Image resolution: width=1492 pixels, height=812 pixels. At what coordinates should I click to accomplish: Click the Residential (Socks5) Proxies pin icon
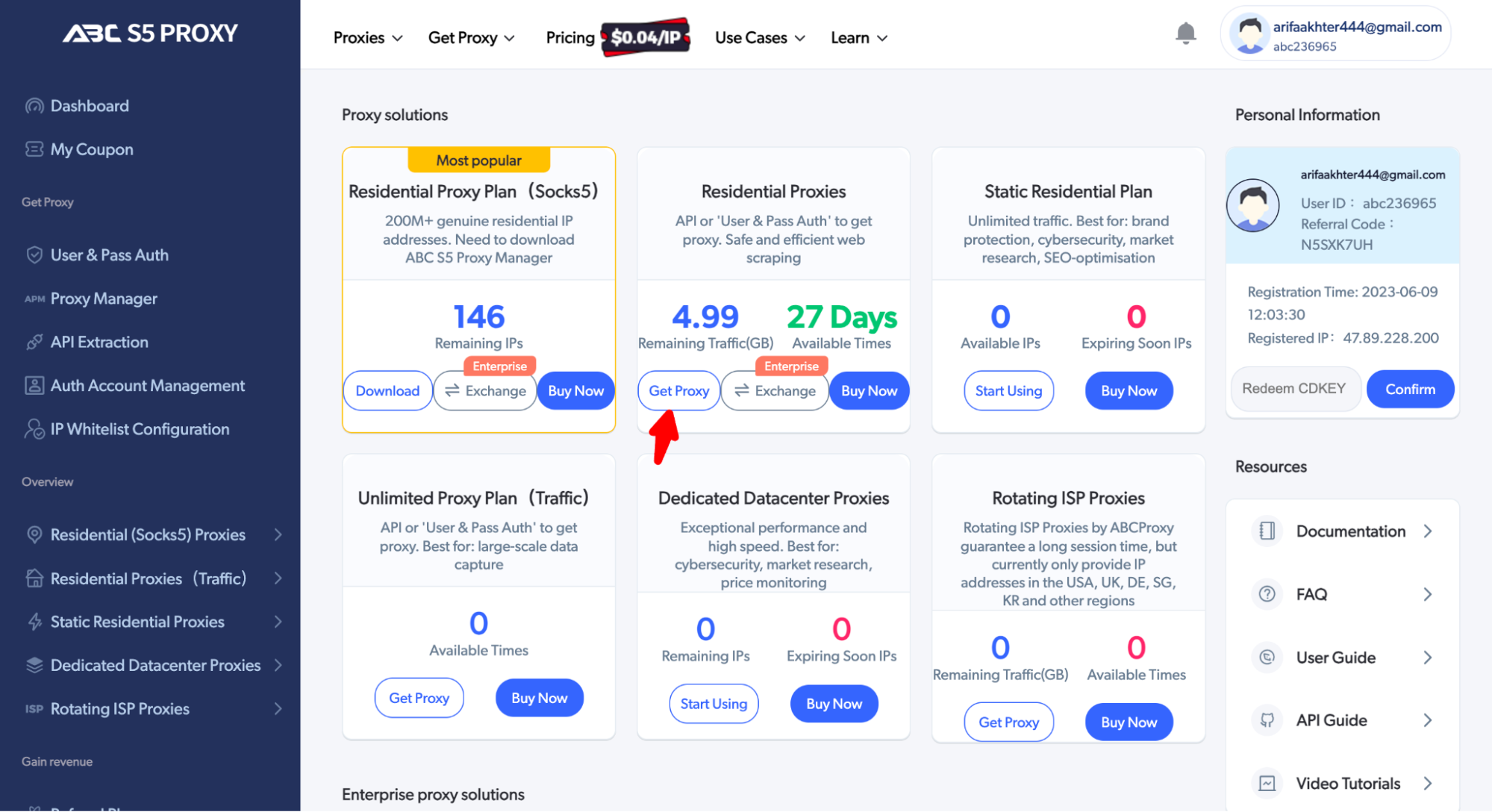pyautogui.click(x=34, y=534)
